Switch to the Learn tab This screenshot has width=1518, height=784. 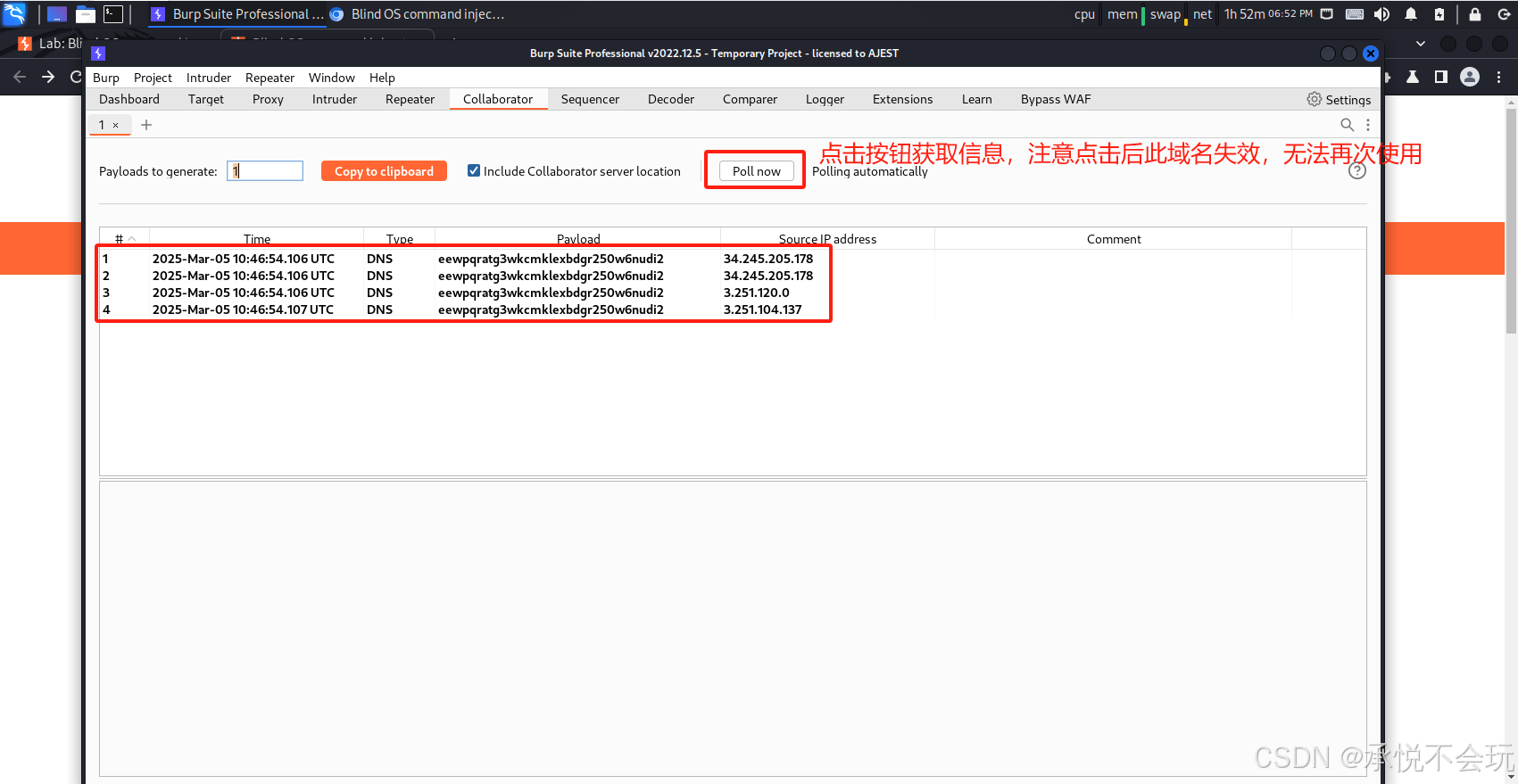click(976, 99)
